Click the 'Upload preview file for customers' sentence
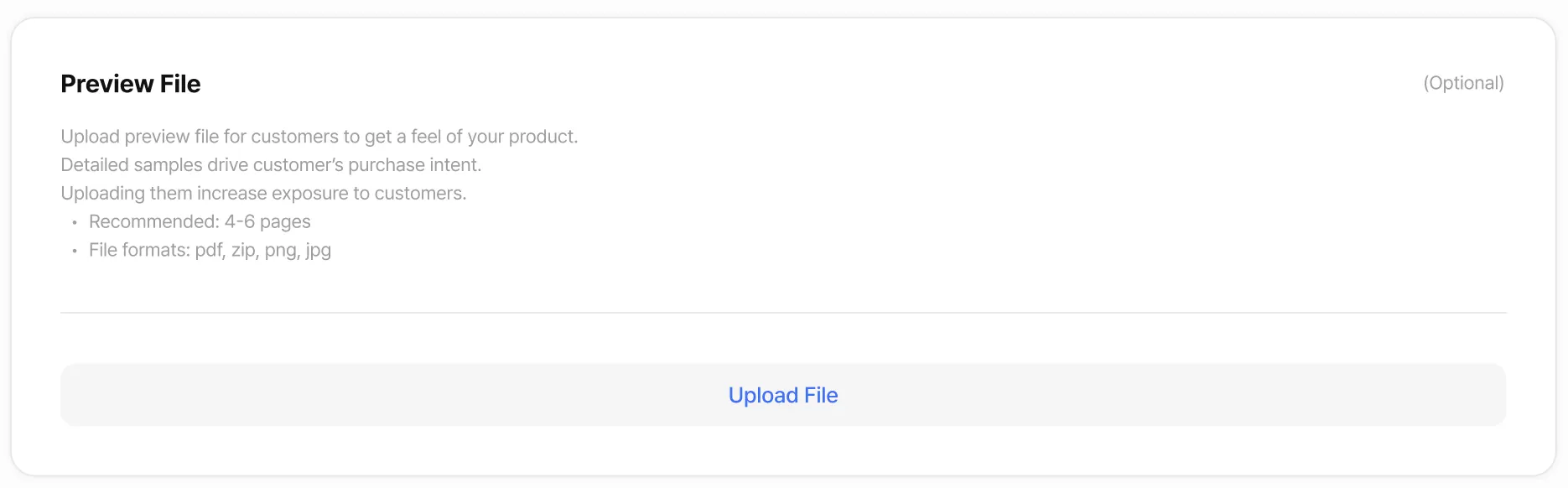The image size is (1568, 488). [x=319, y=137]
